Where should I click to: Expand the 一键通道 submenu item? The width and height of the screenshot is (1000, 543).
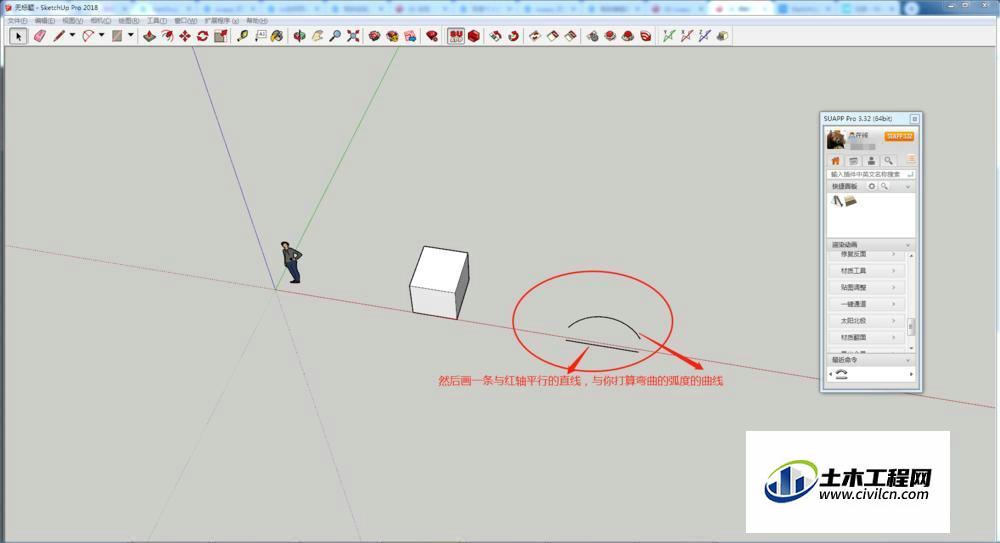[x=866, y=304]
